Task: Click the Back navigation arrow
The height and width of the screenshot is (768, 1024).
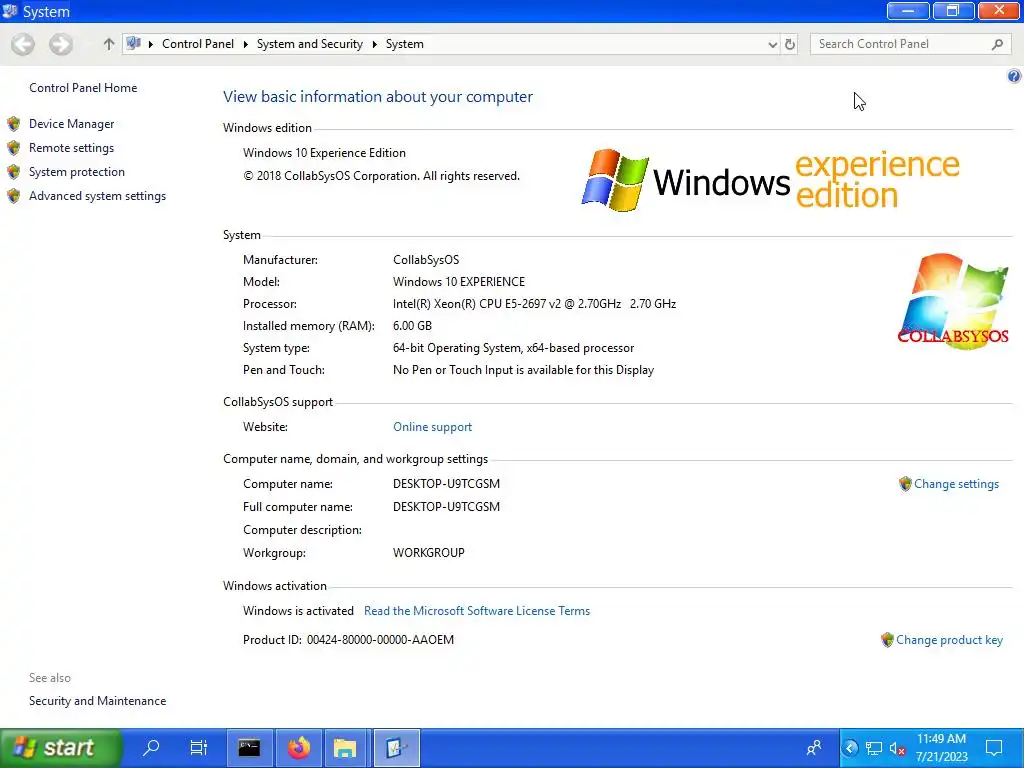Action: [24, 44]
